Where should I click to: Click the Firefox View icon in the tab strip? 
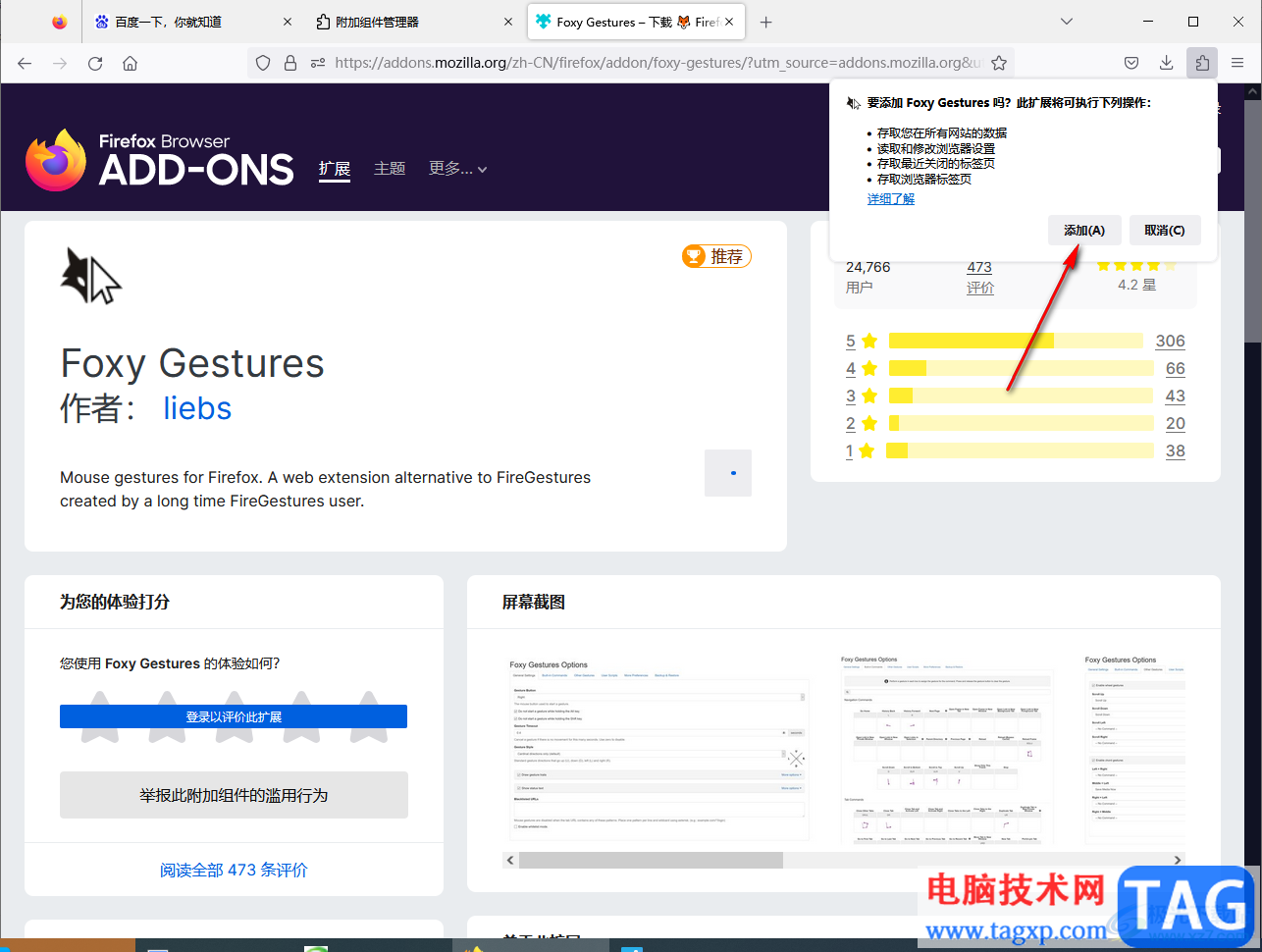click(x=60, y=22)
